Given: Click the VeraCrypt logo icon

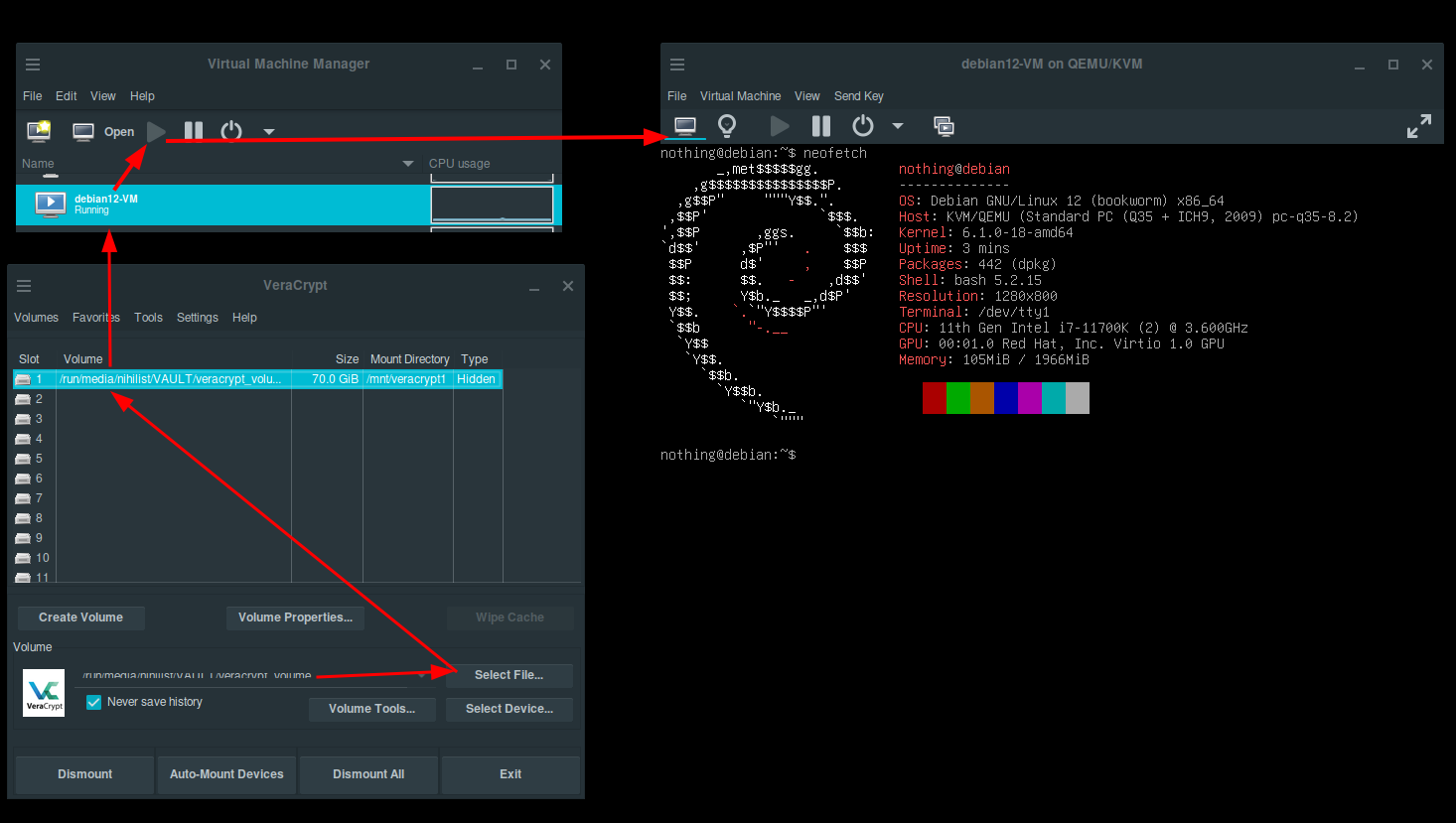Looking at the screenshot, I should point(44,693).
